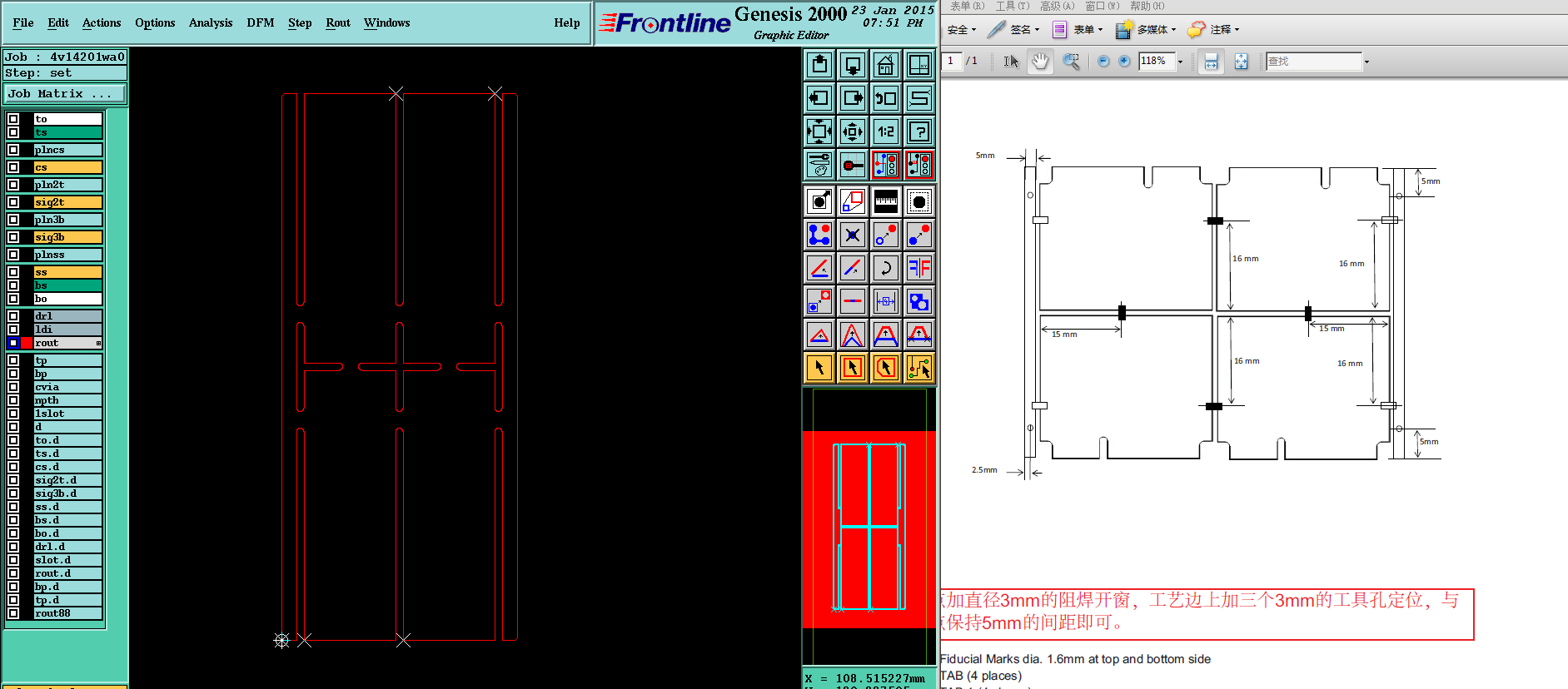Click the zoom out minus button in PDF viewer

(1103, 62)
